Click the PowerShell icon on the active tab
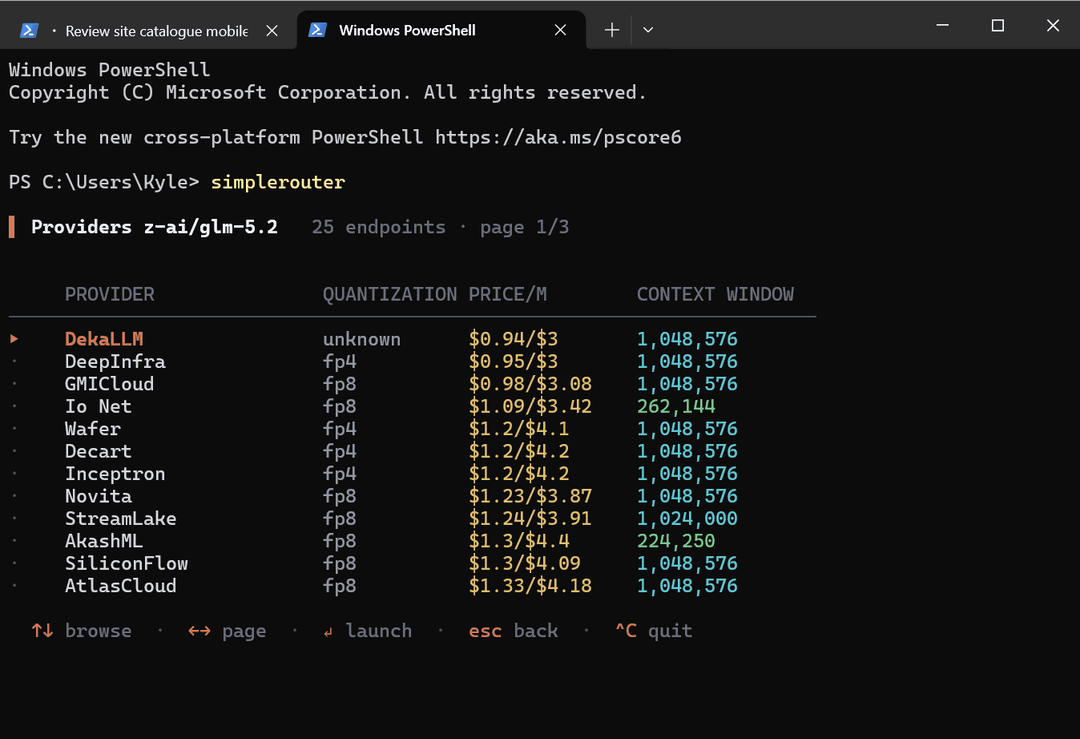 click(317, 30)
